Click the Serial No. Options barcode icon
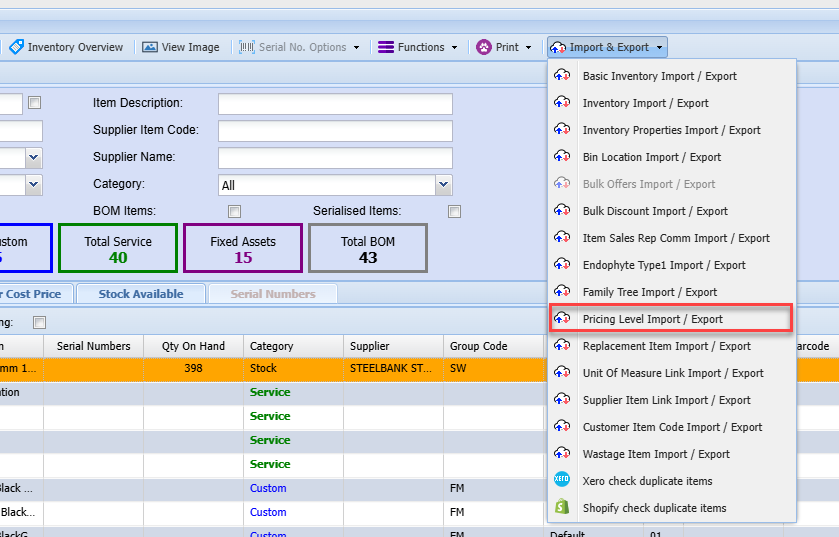 coord(247,47)
